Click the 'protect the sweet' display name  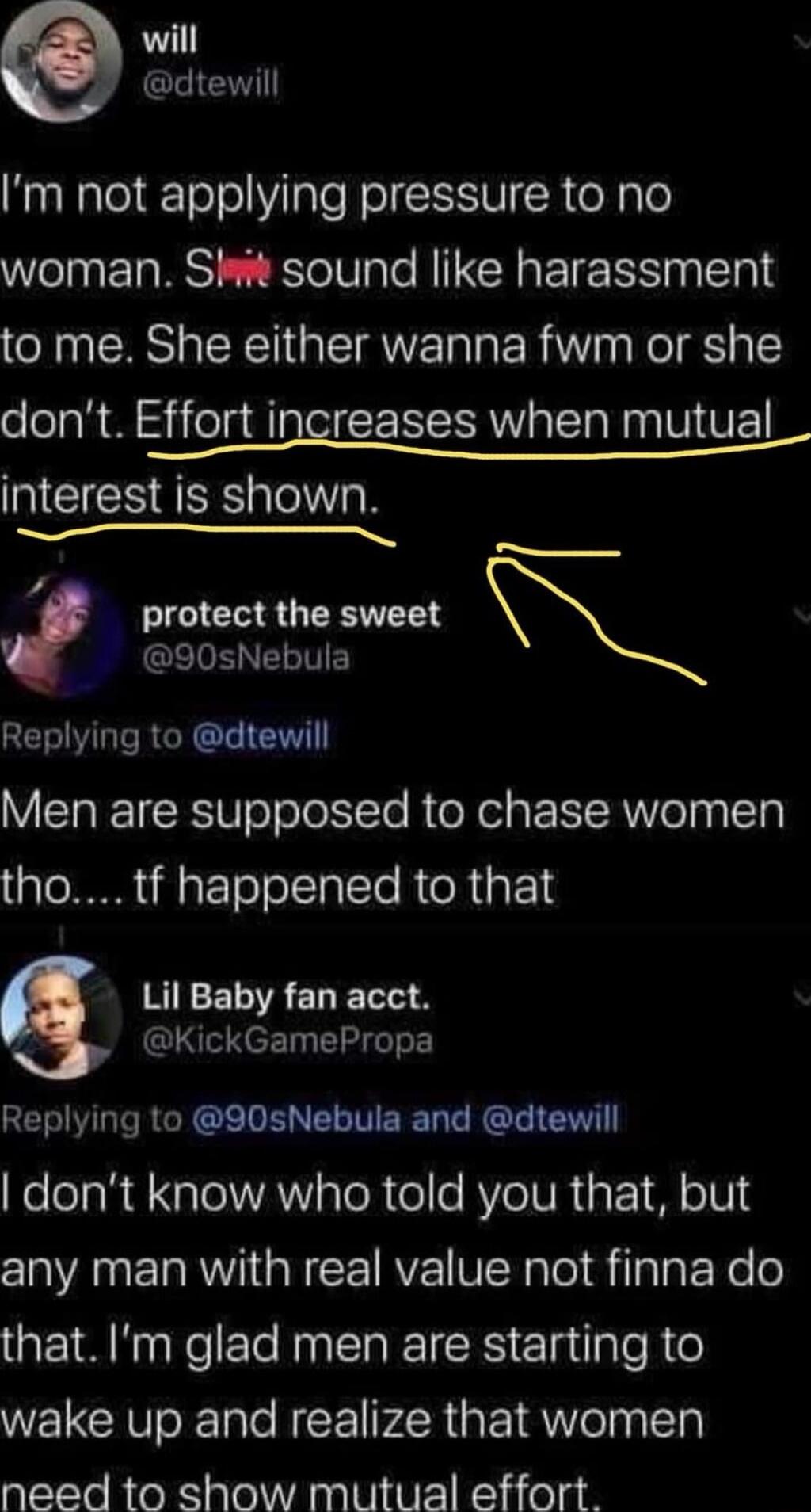pyautogui.click(x=291, y=614)
